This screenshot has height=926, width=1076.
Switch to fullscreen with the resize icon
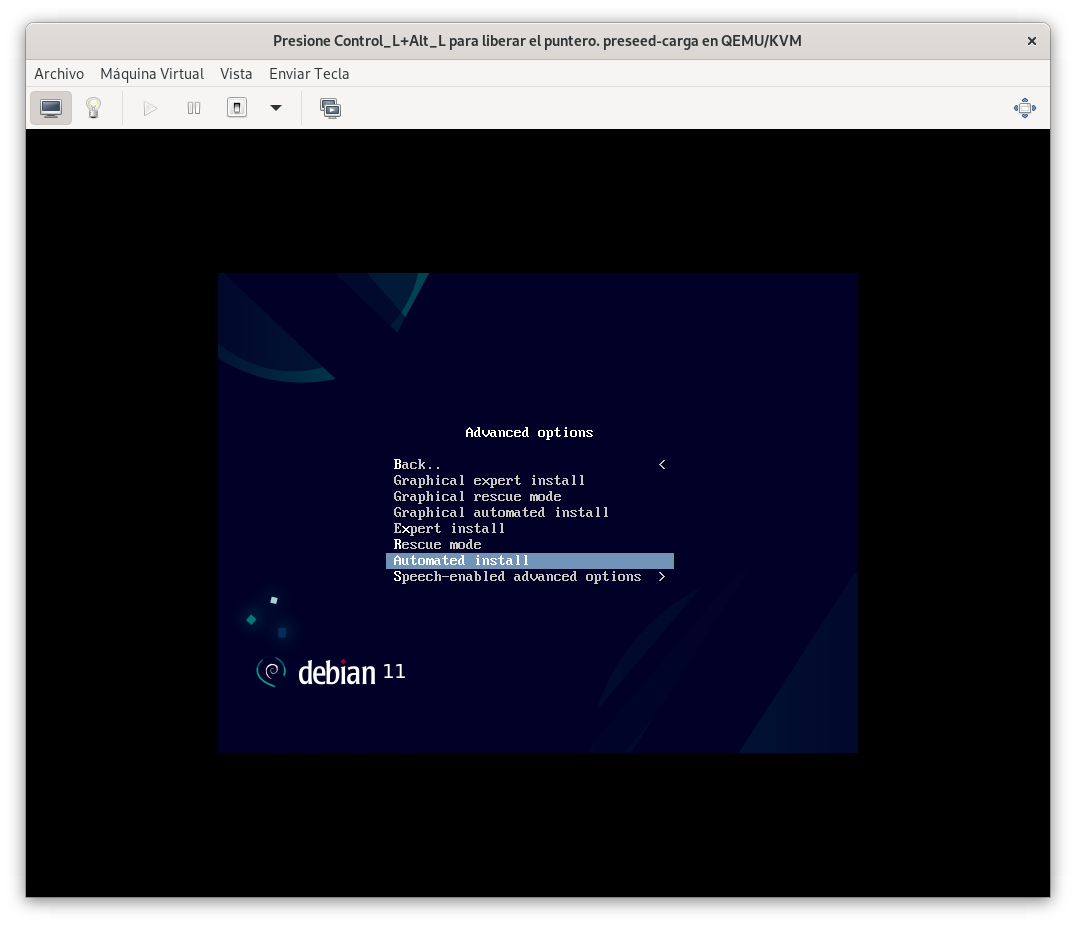(x=1024, y=108)
